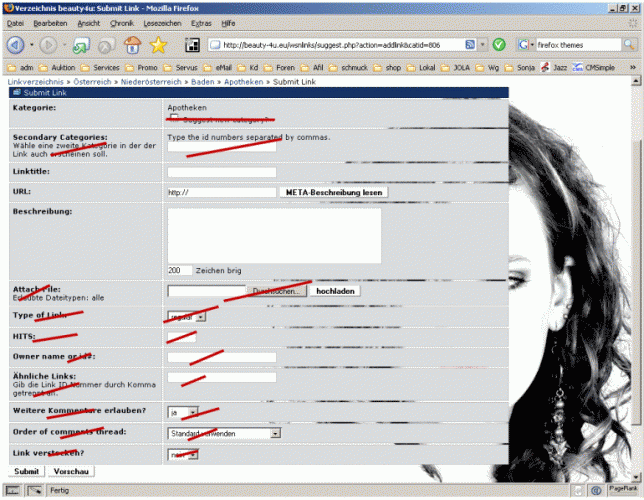Go to the home page icon
The image size is (644, 500).
pos(131,45)
